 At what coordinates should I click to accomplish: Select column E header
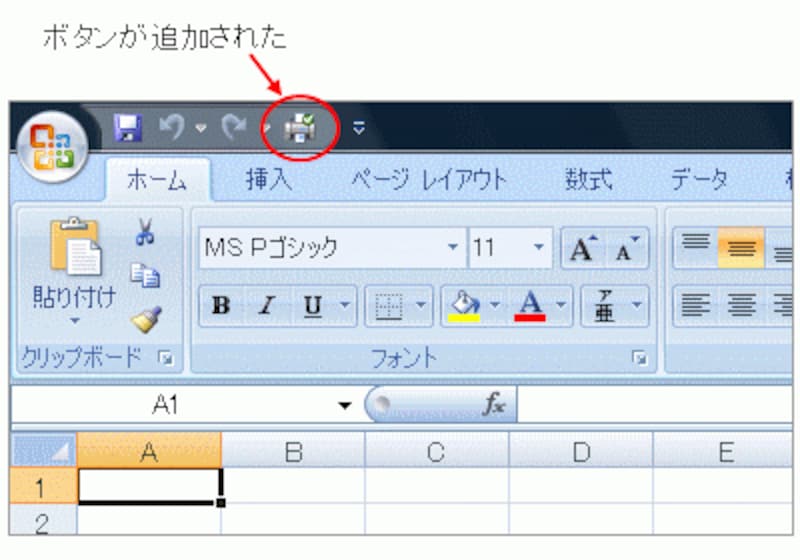pos(723,451)
